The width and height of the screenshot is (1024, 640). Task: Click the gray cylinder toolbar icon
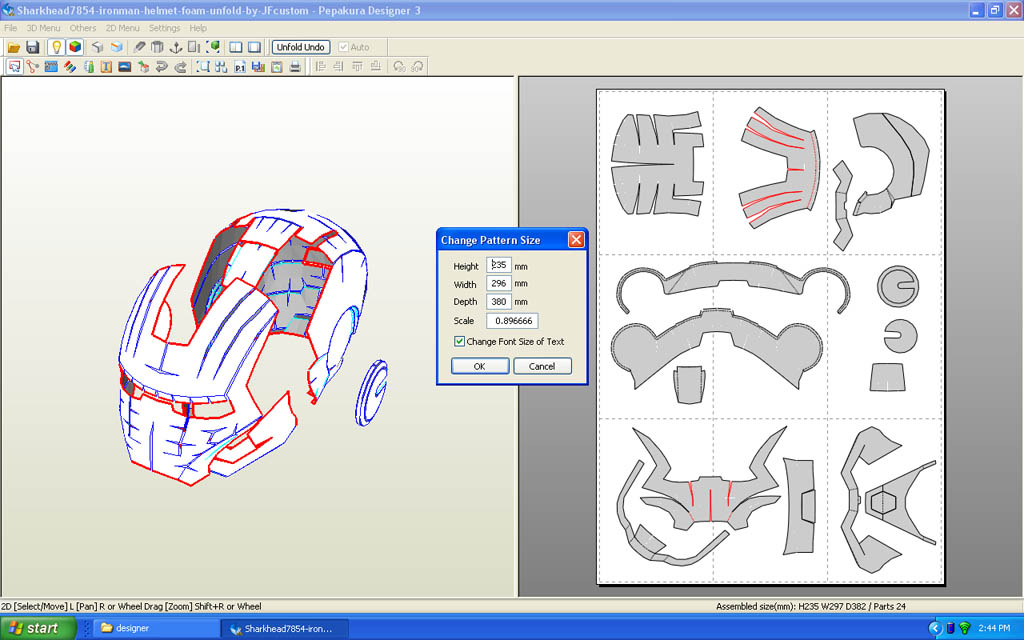[157, 47]
